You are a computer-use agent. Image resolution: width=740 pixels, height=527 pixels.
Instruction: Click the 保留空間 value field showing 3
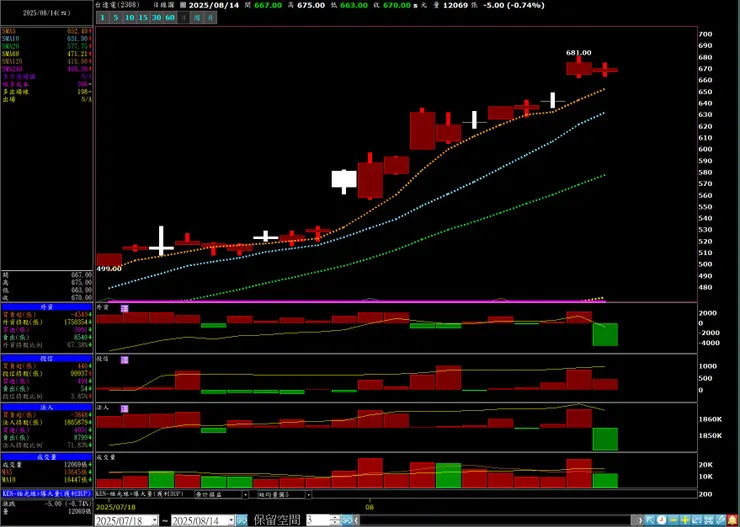point(318,520)
